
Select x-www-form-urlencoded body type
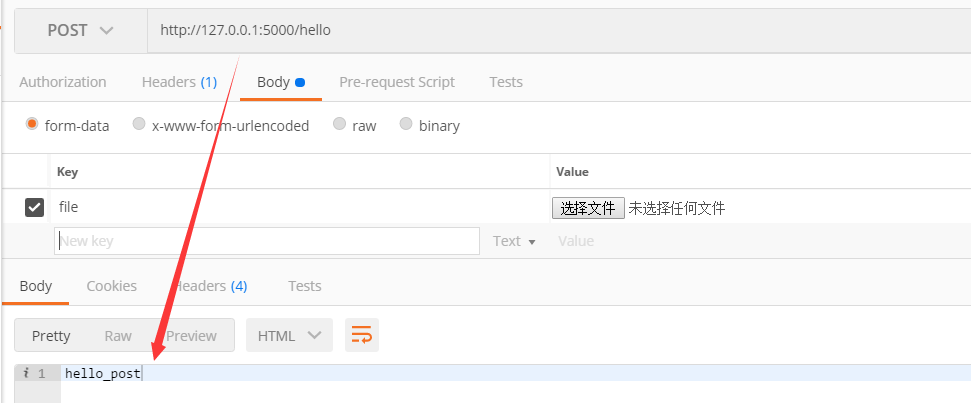(x=139, y=125)
